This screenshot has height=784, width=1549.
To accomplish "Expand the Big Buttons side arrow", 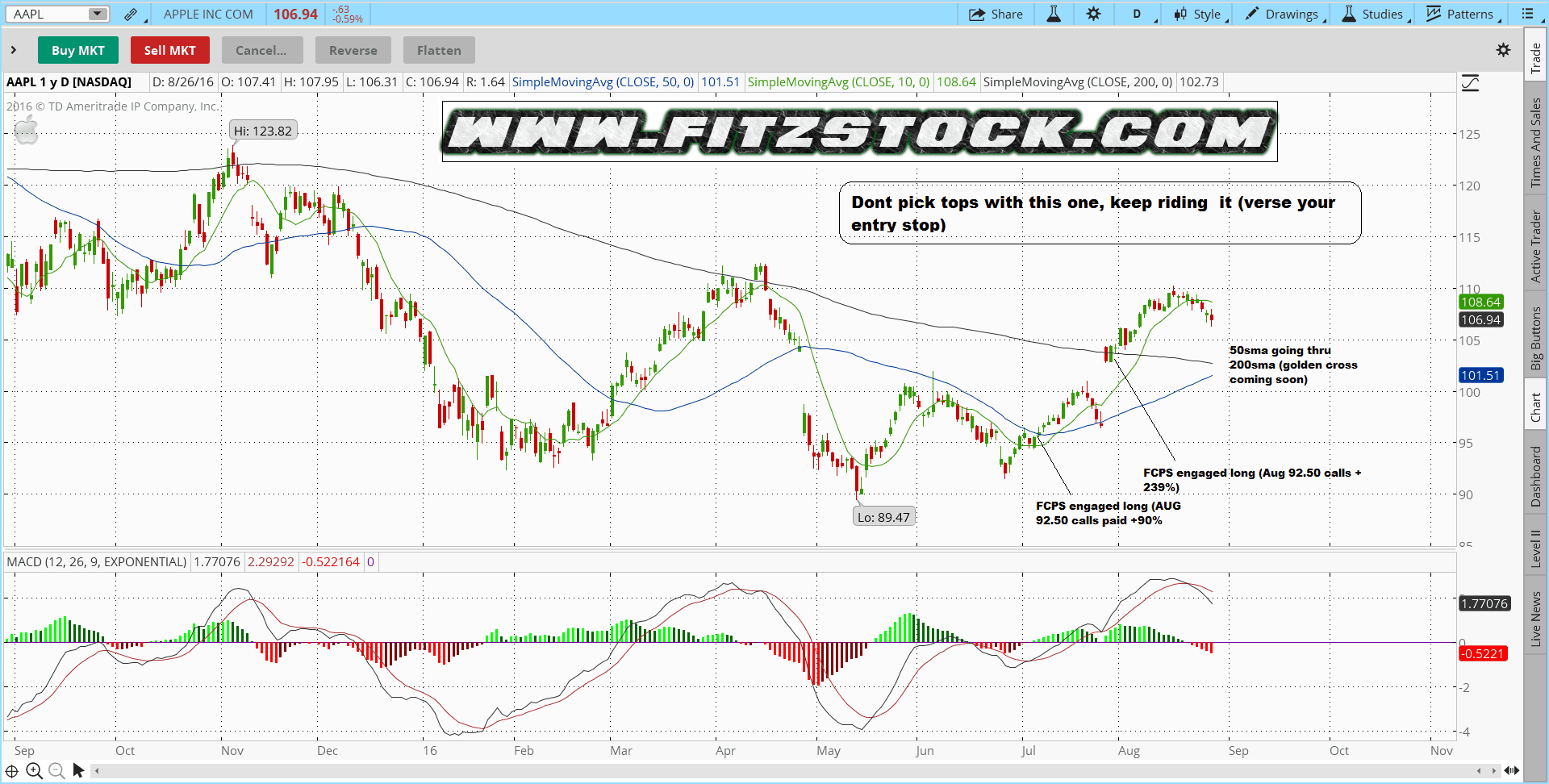I will click(x=14, y=50).
